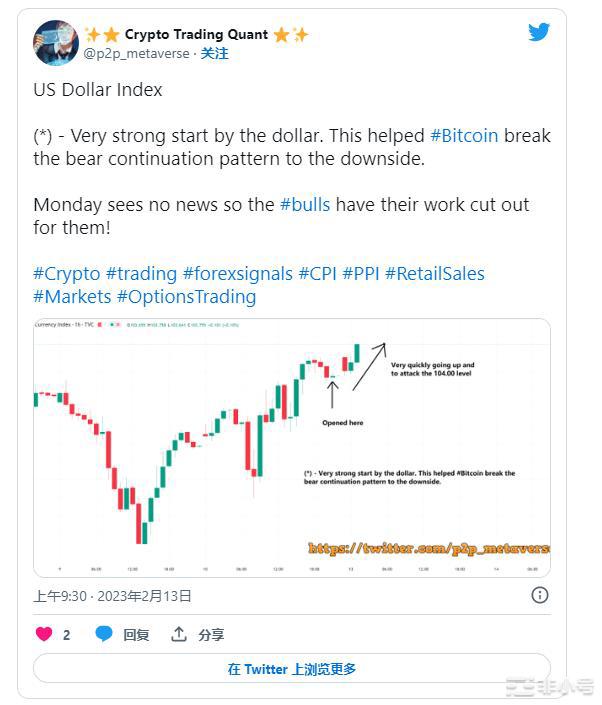Click the Crypto Trading Quant profile avatar
Image resolution: width=602 pixels, height=705 pixels.
pos(56,43)
